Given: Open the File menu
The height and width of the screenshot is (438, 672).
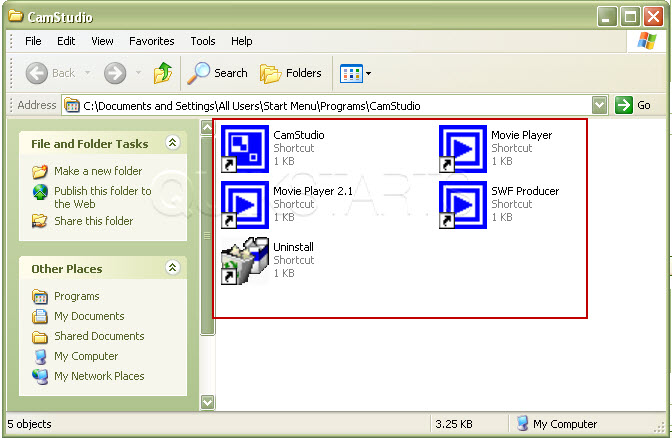Looking at the screenshot, I should 33,41.
